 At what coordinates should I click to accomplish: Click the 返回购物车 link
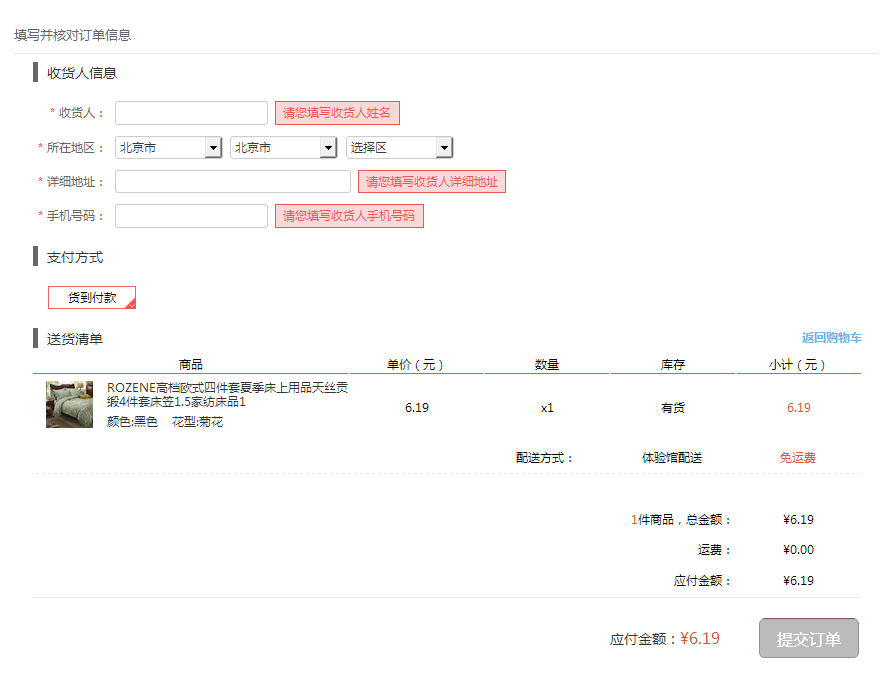[831, 338]
